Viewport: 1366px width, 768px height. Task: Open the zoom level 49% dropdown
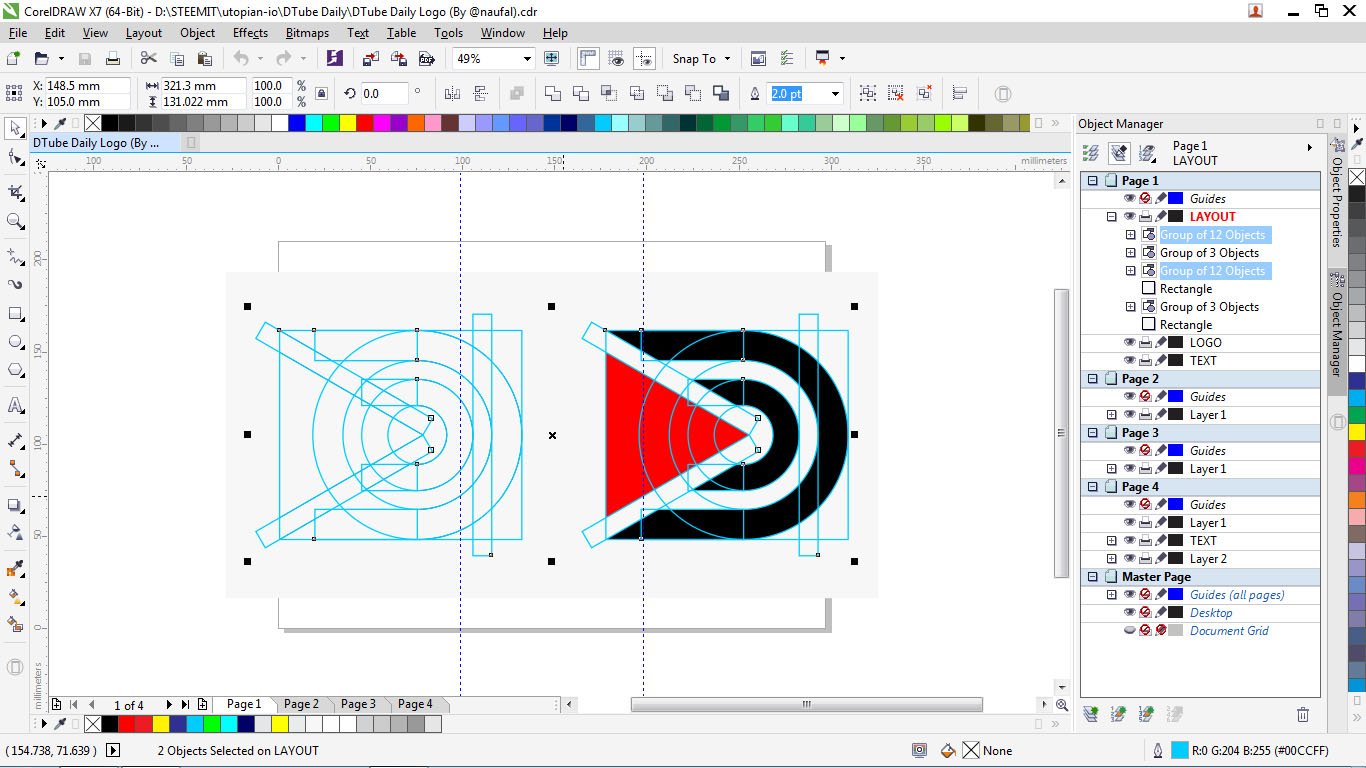tap(527, 59)
